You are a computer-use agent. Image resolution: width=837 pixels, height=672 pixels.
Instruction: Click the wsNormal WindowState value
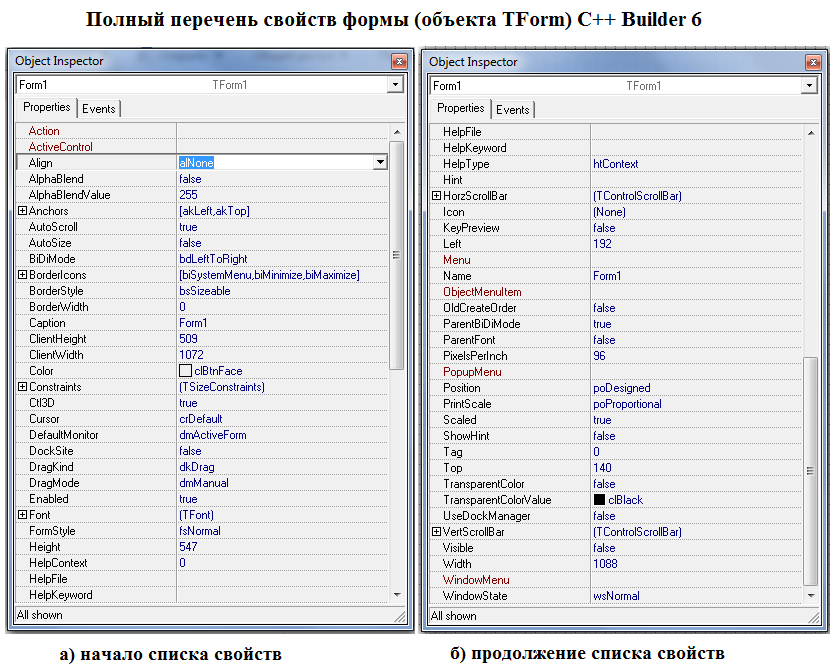coord(616,596)
